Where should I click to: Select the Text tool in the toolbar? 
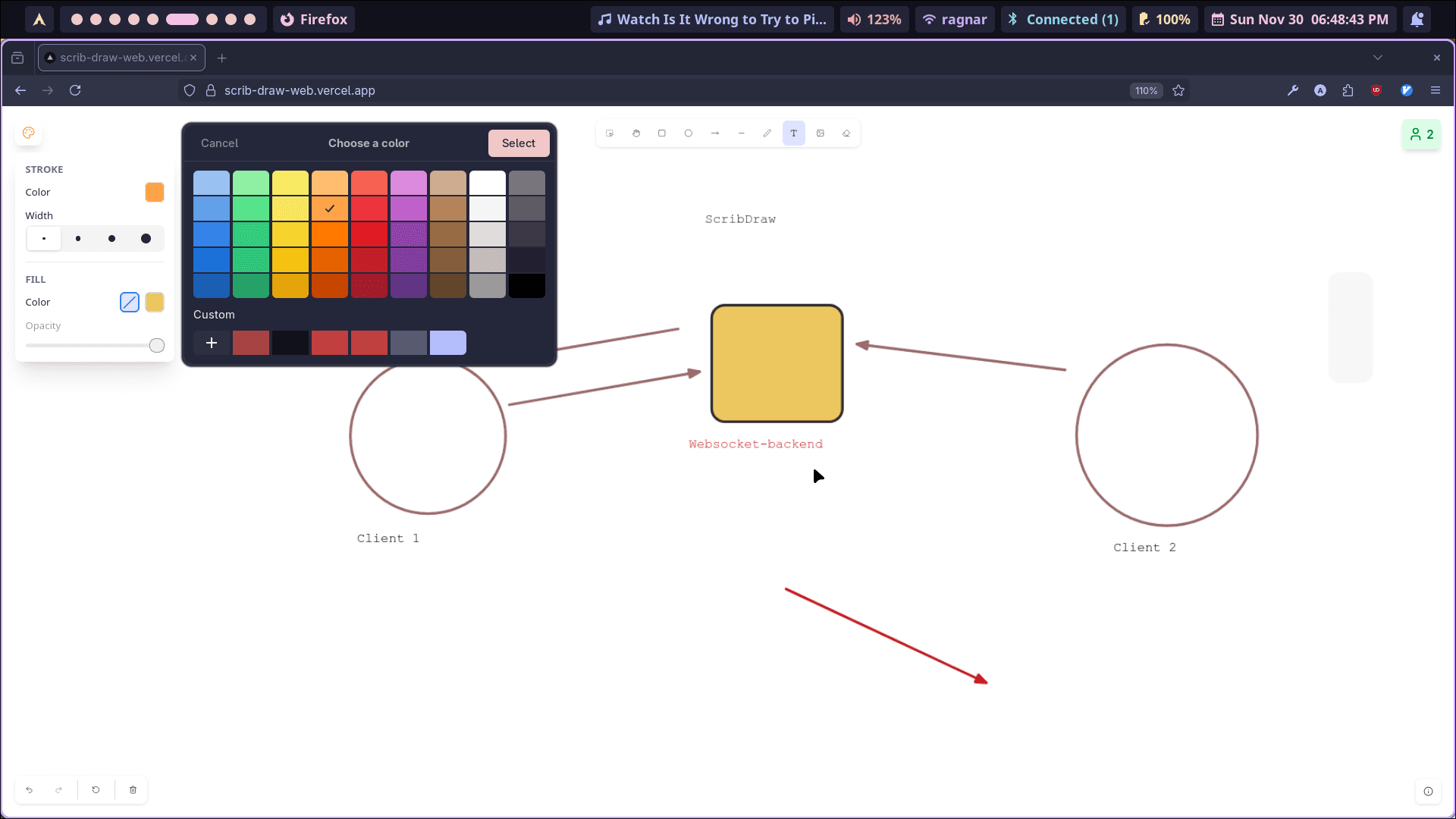point(794,133)
